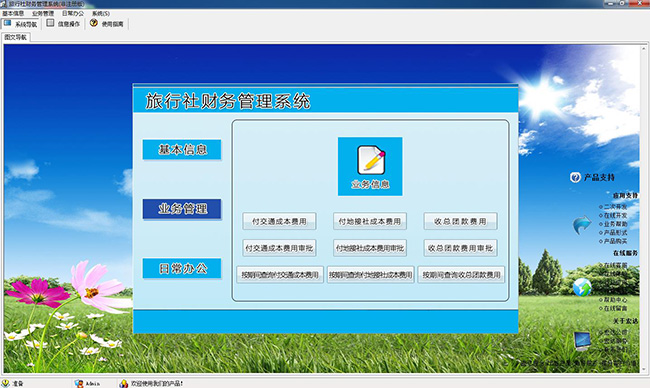The height and width of the screenshot is (388, 650).
Task: Switch to the 图文导航 tab
Action: [x=16, y=37]
